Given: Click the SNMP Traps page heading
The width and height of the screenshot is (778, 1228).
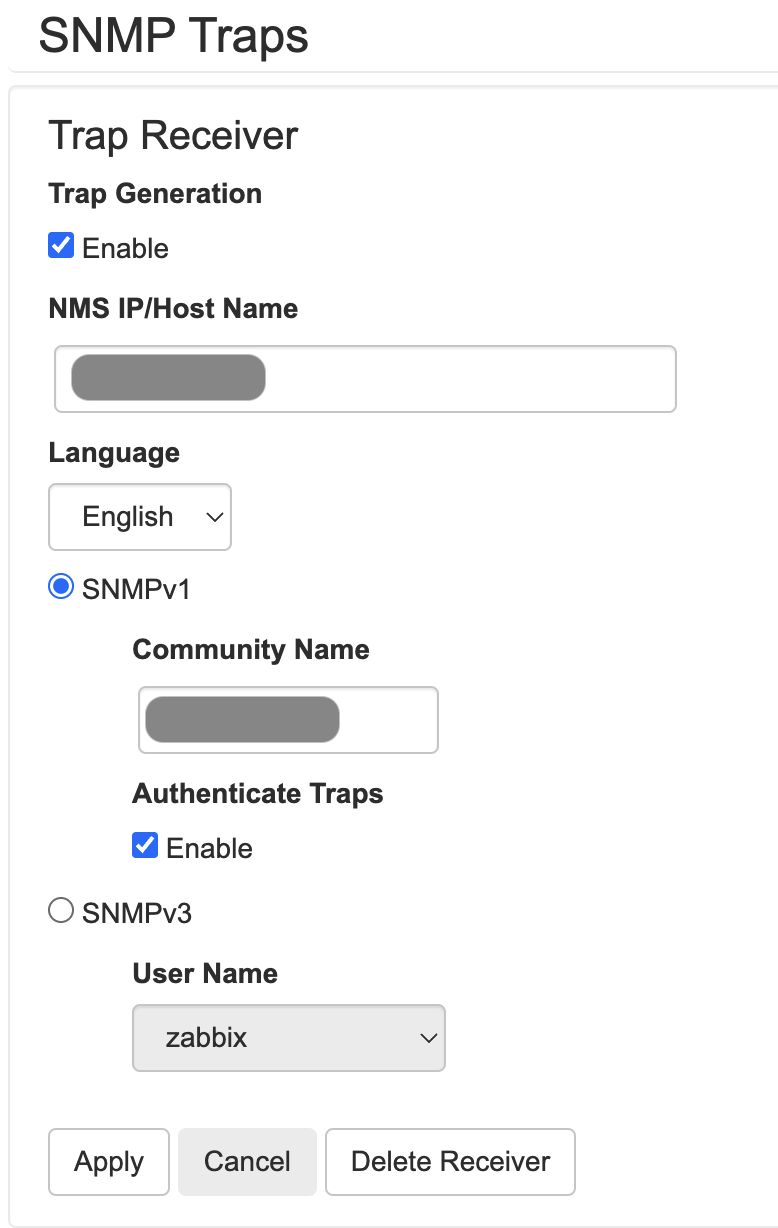Looking at the screenshot, I should pyautogui.click(x=173, y=36).
